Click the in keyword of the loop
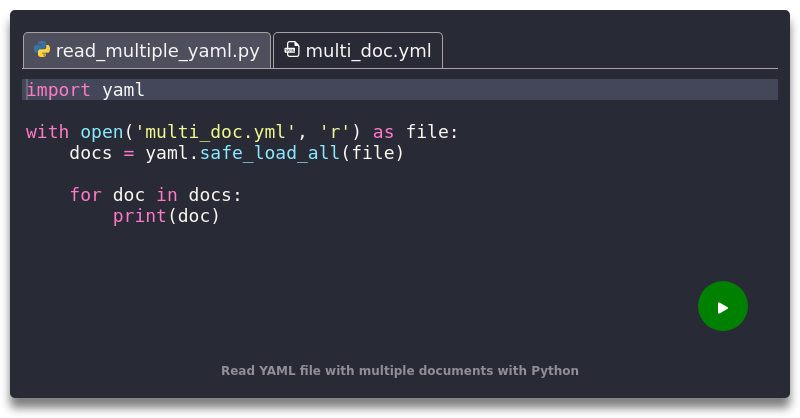Image resolution: width=800 pixels, height=418 pixels. 167,194
